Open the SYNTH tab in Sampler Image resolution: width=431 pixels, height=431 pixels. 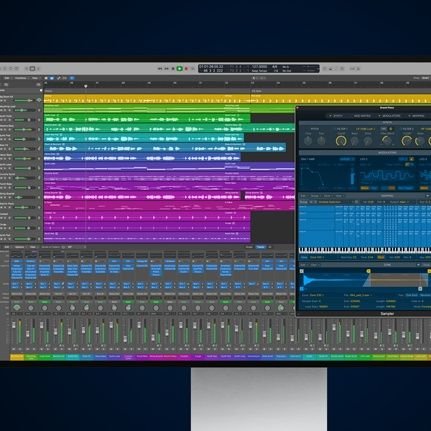point(337,116)
